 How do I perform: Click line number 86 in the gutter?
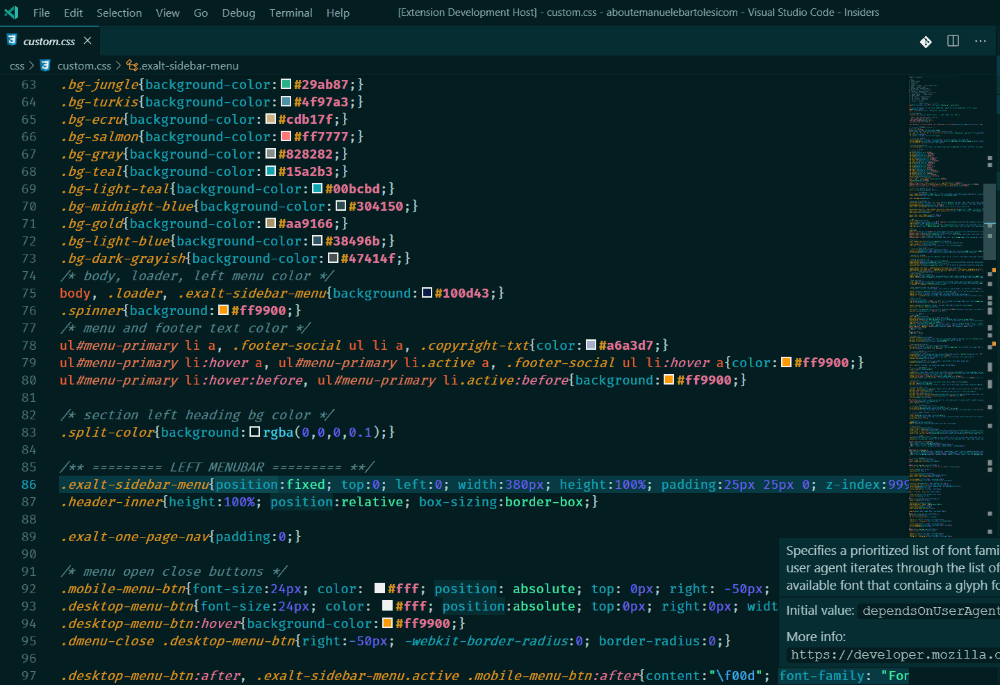pos(28,485)
